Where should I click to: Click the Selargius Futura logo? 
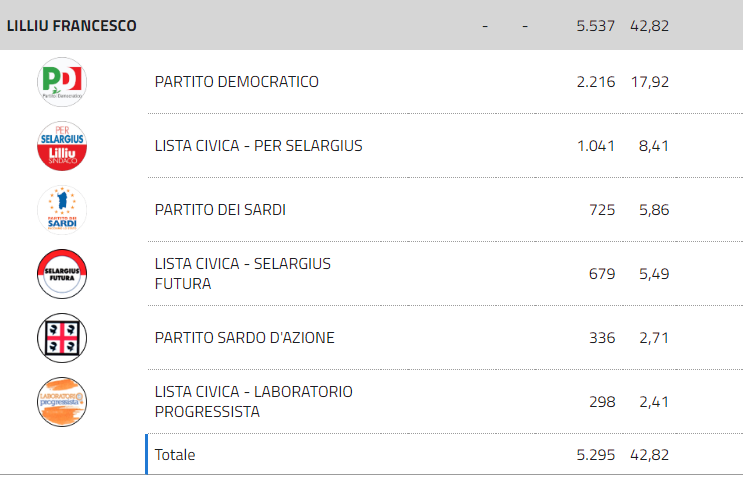coord(62,274)
